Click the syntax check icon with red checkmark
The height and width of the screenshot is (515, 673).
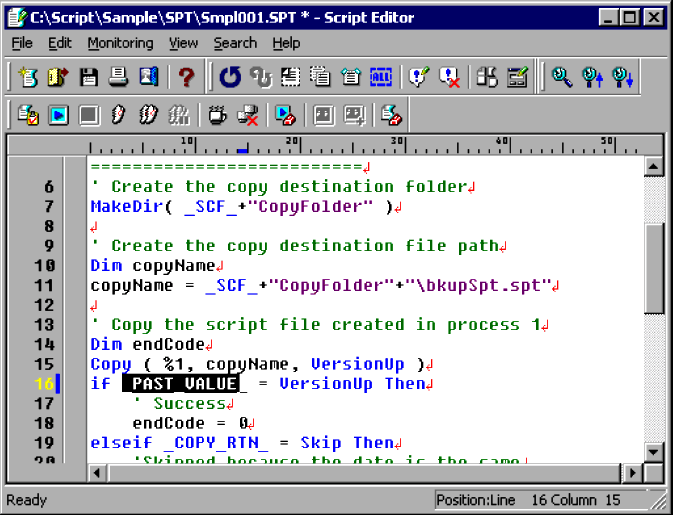tap(28, 115)
